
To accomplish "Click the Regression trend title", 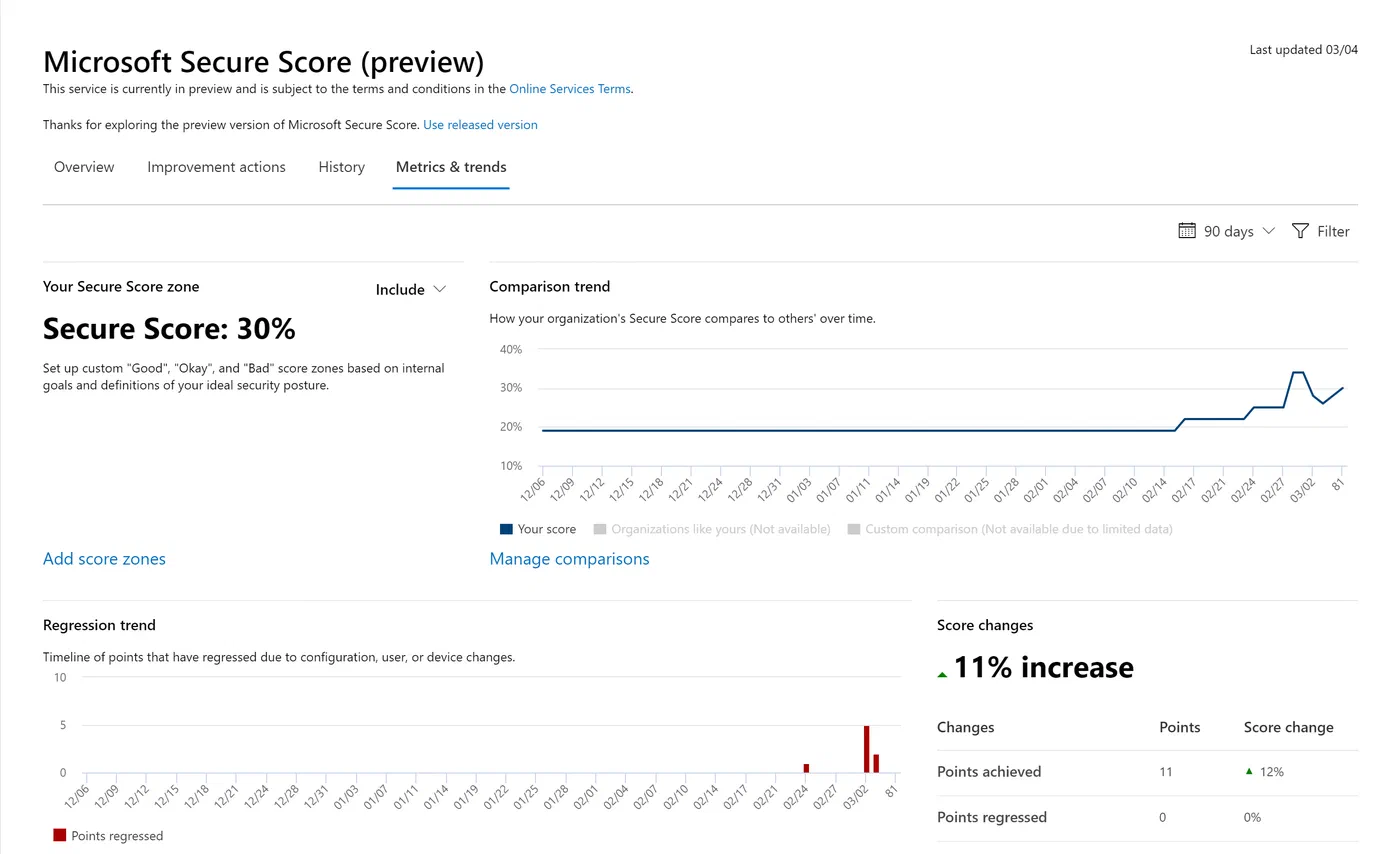I will 99,625.
